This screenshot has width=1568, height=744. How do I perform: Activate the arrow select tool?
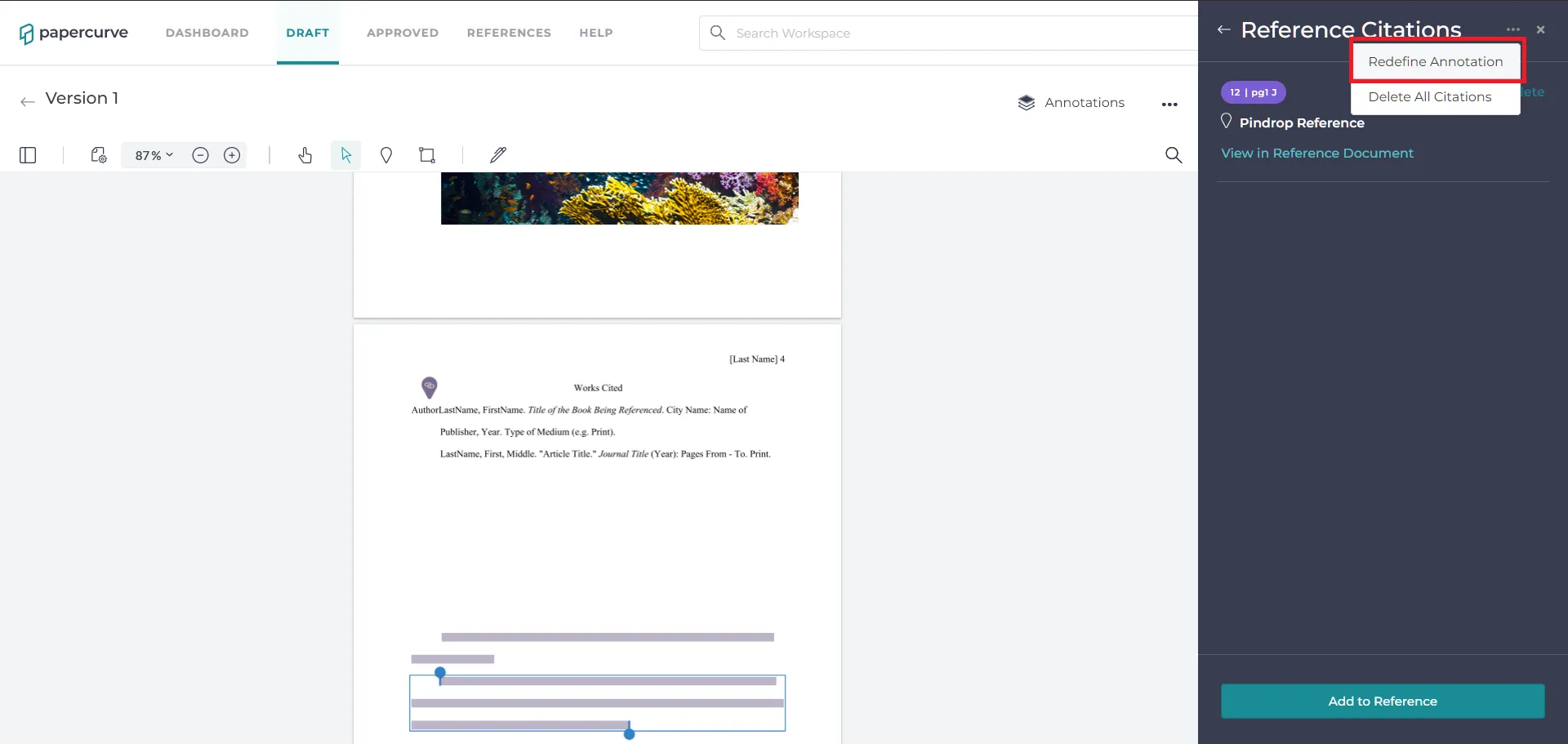[x=346, y=155]
